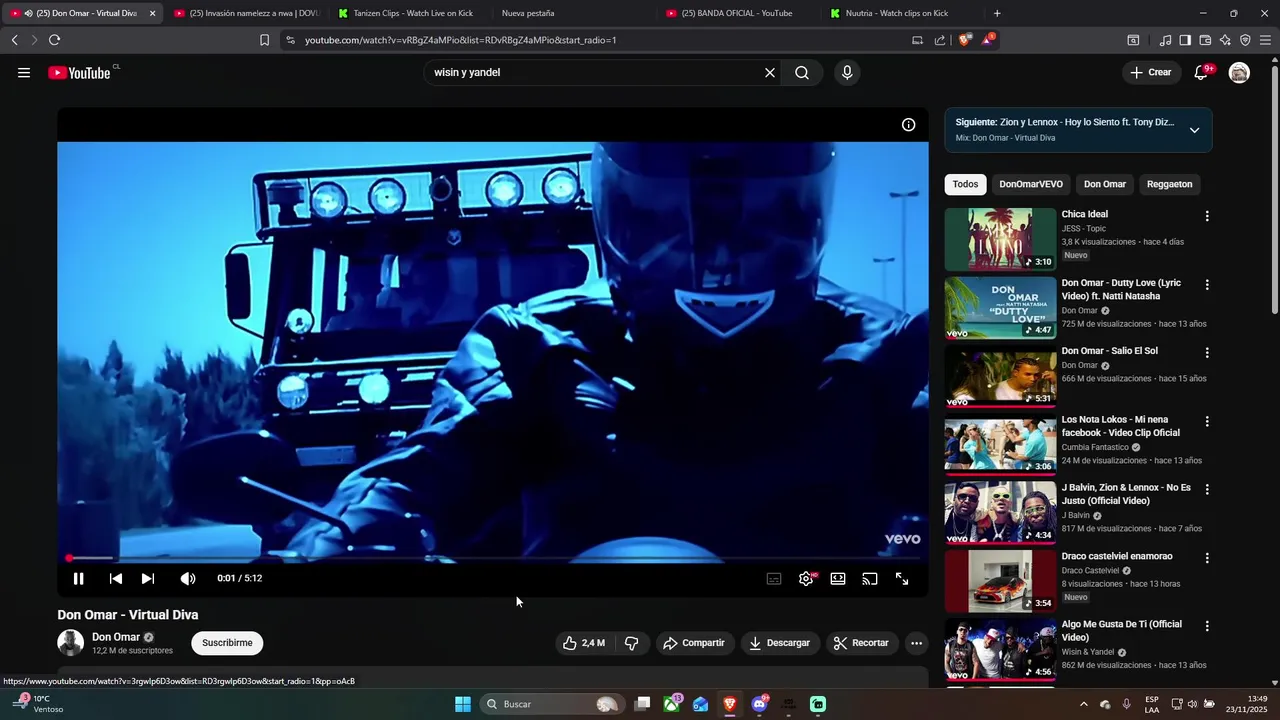Open options for No Es Justo video
This screenshot has width=1280, height=720.
coord(1207,490)
